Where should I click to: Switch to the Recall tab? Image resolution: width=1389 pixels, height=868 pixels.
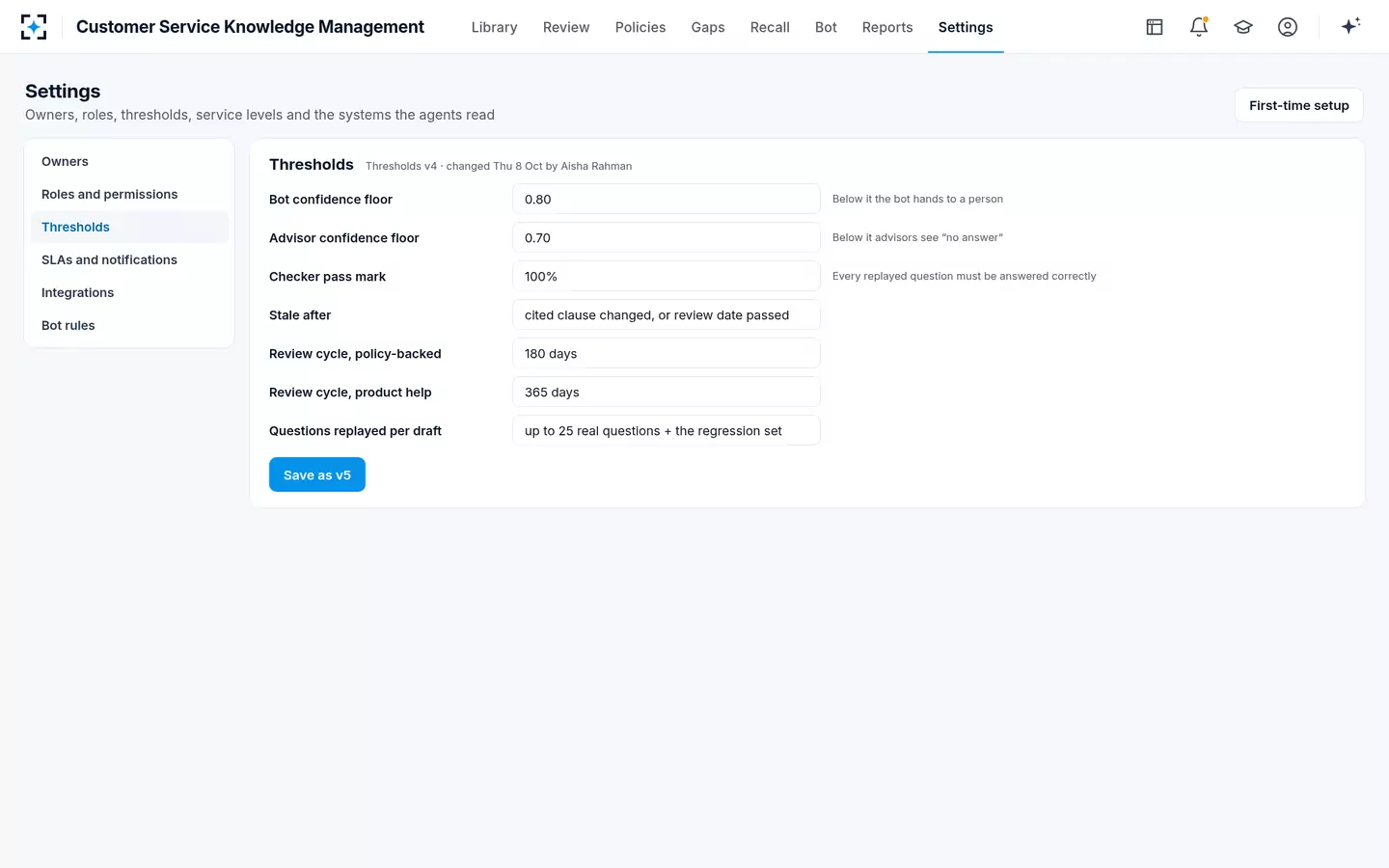coord(770,27)
